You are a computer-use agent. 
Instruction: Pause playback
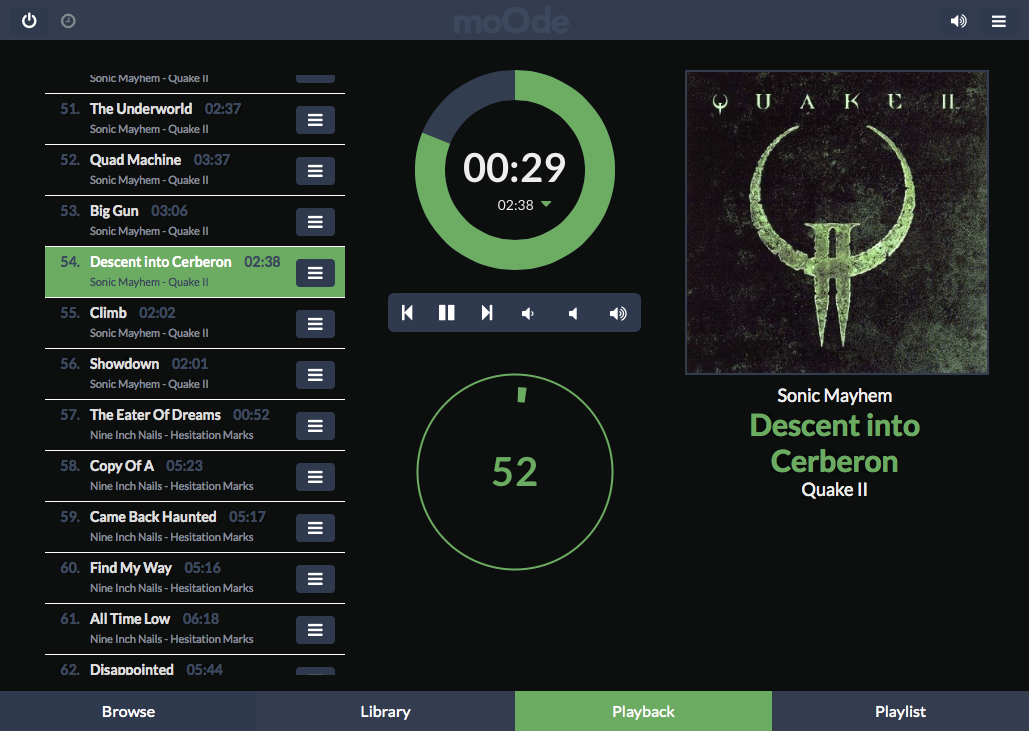point(446,313)
